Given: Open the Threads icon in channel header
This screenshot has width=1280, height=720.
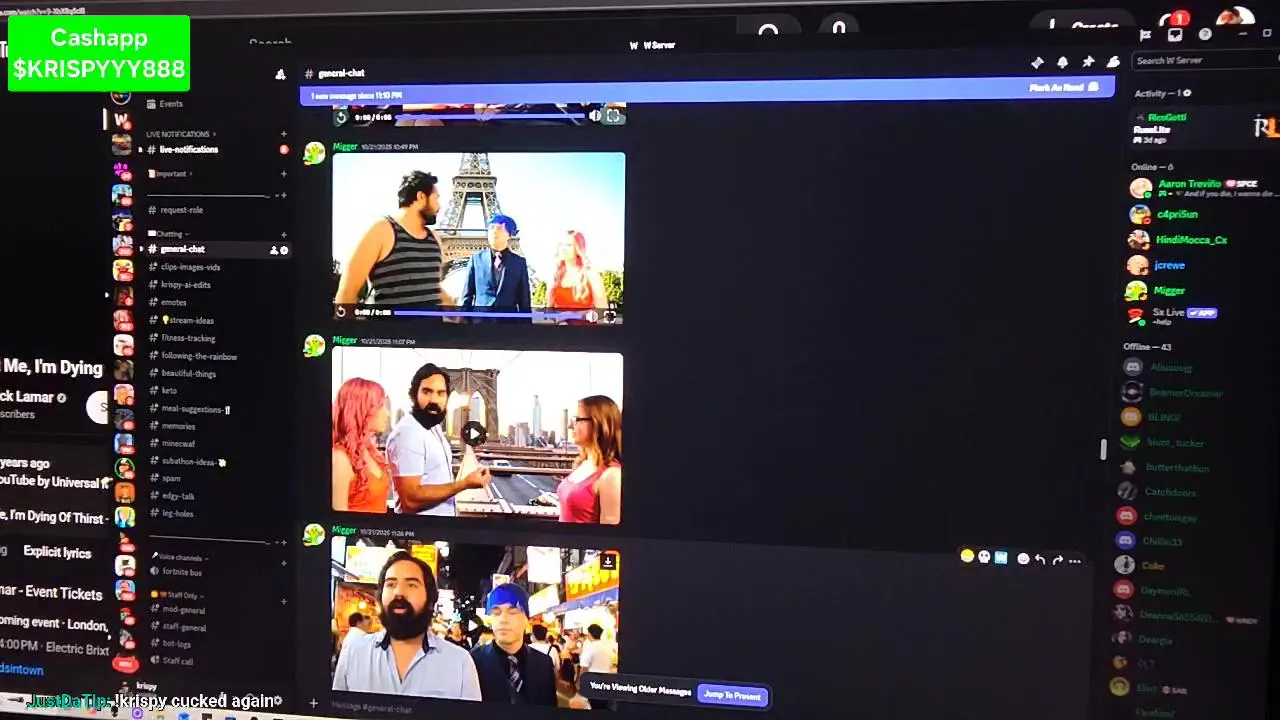Looking at the screenshot, I should coord(1037,62).
